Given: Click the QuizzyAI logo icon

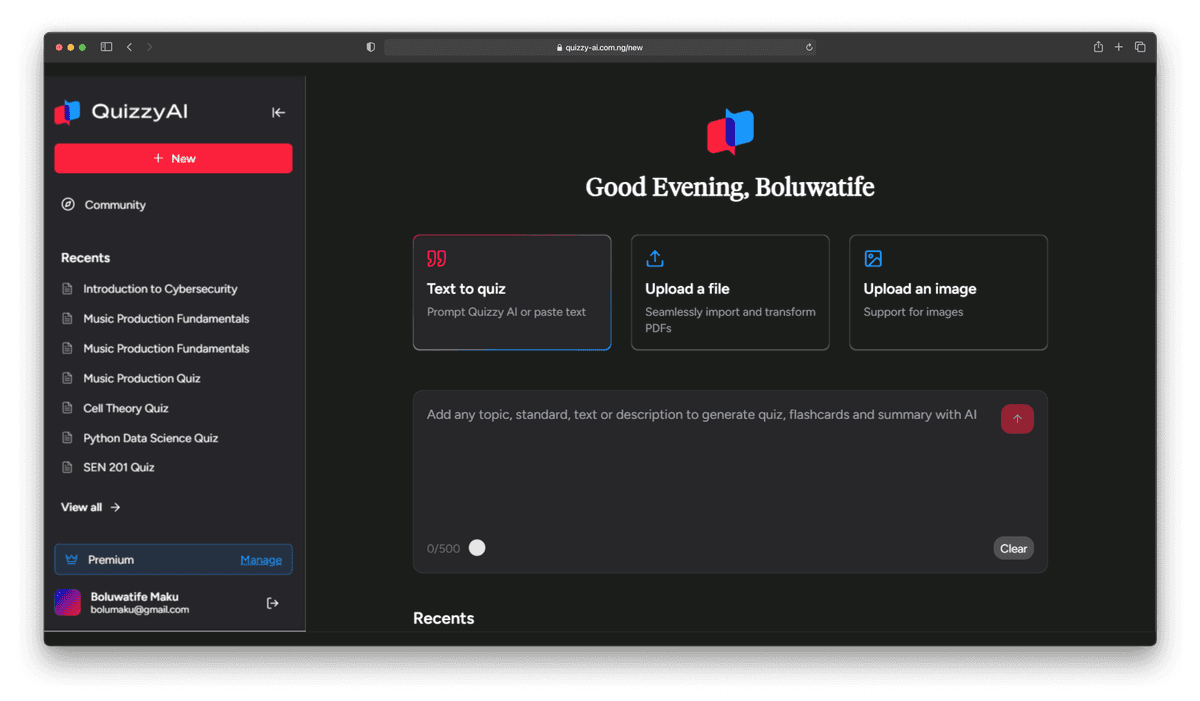Looking at the screenshot, I should pyautogui.click(x=66, y=111).
